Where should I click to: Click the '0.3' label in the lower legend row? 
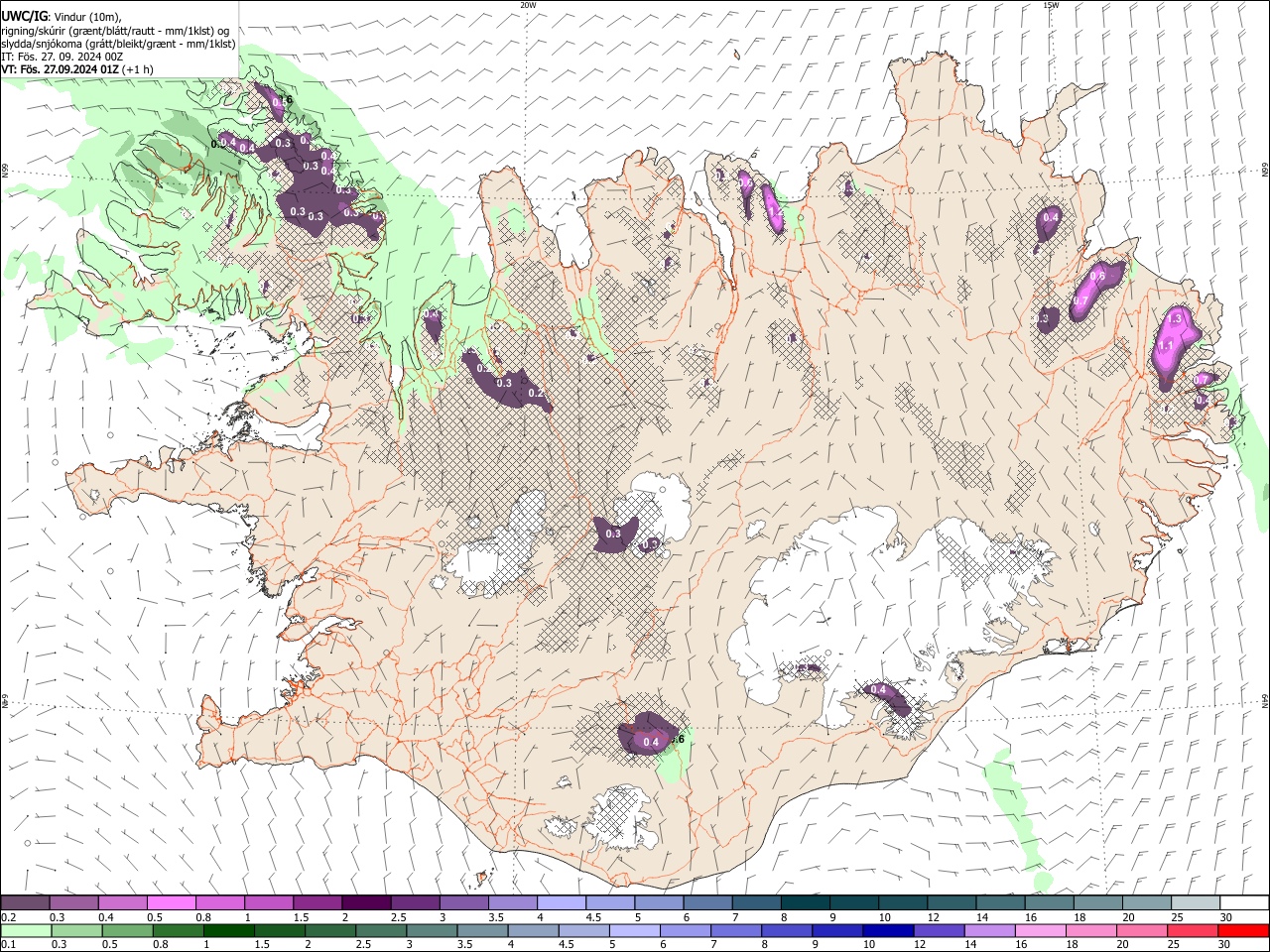pyautogui.click(x=59, y=945)
